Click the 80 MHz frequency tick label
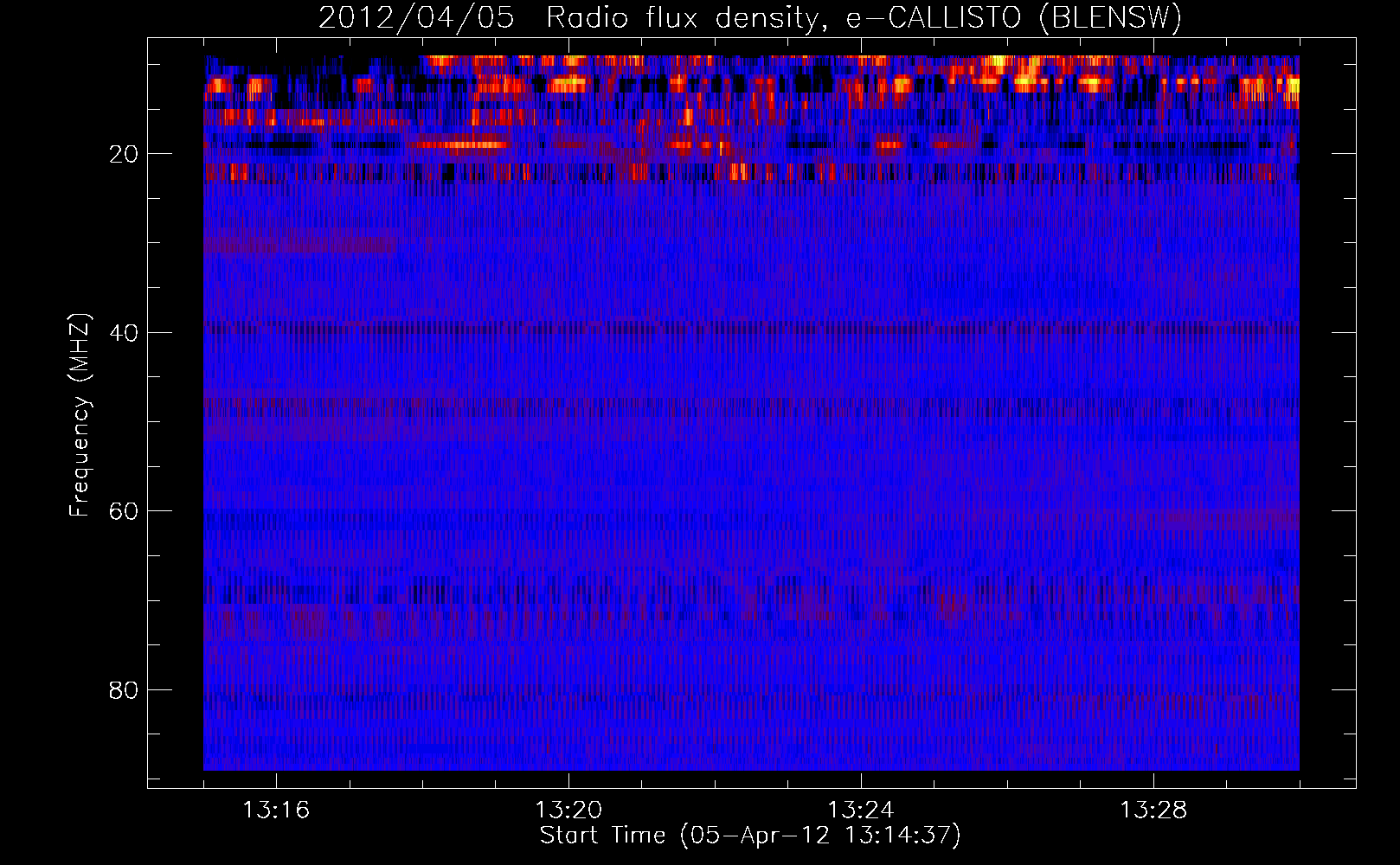Viewport: 1400px width, 865px height. [124, 690]
